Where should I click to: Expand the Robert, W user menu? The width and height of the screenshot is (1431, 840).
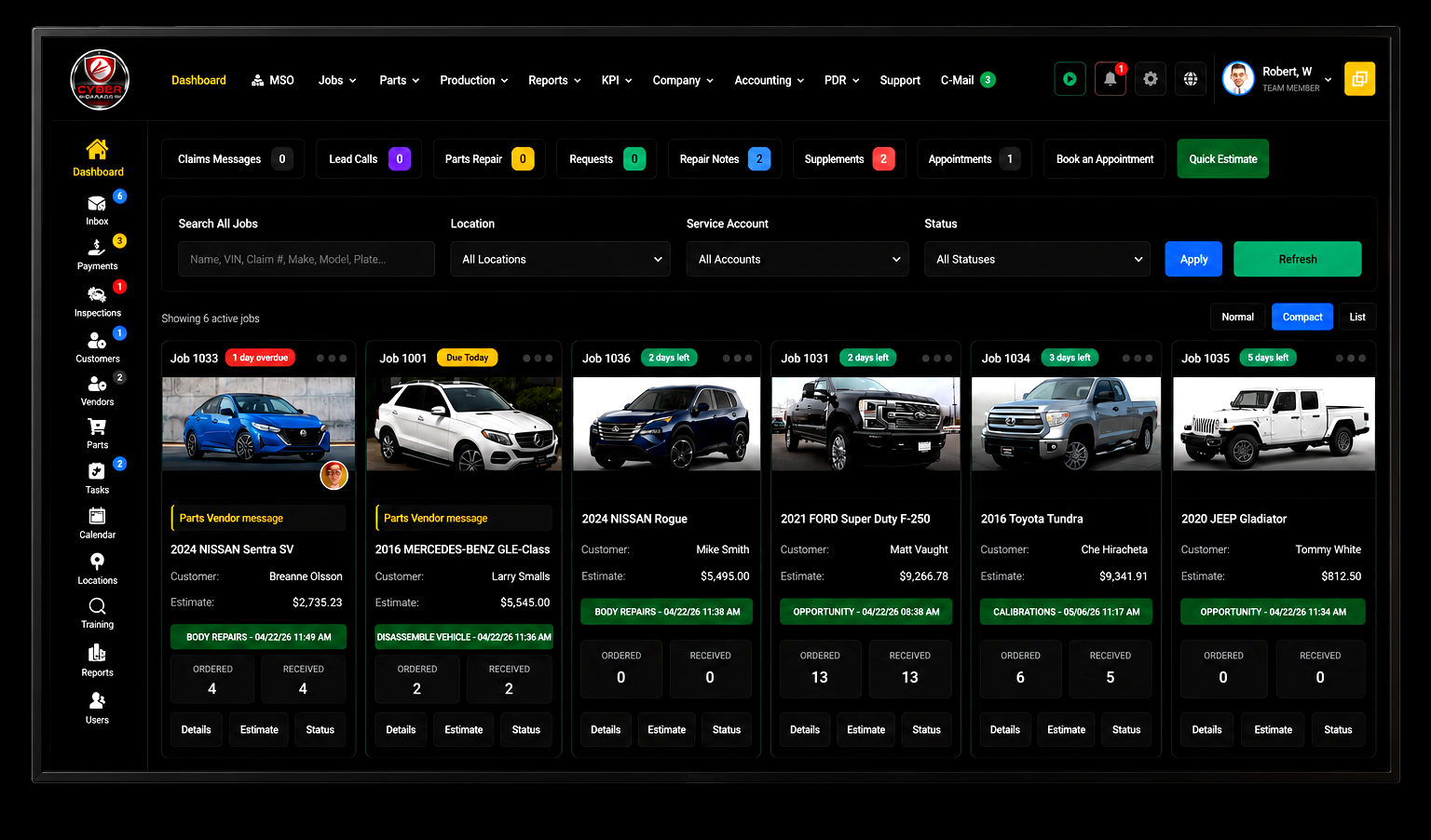[x=1277, y=79]
